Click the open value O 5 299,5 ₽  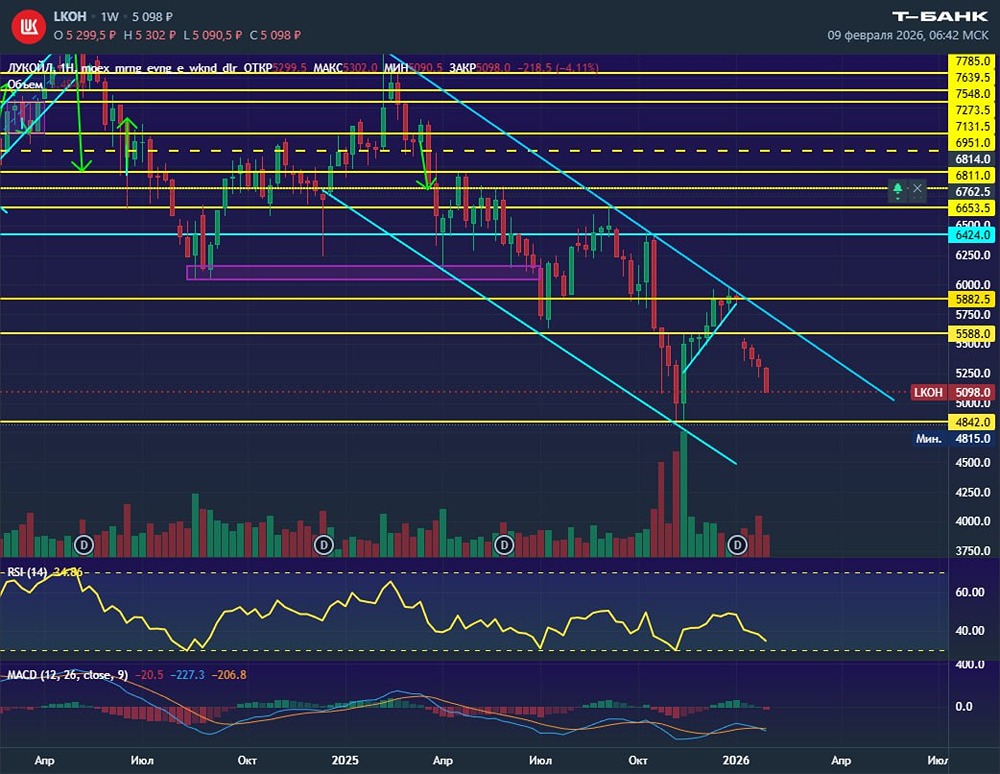pos(85,35)
